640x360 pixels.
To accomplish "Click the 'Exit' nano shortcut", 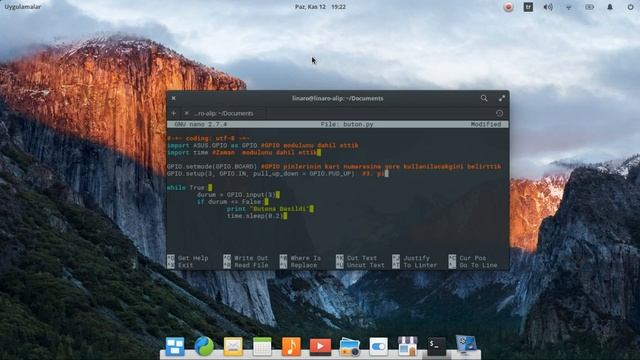I will pos(185,265).
